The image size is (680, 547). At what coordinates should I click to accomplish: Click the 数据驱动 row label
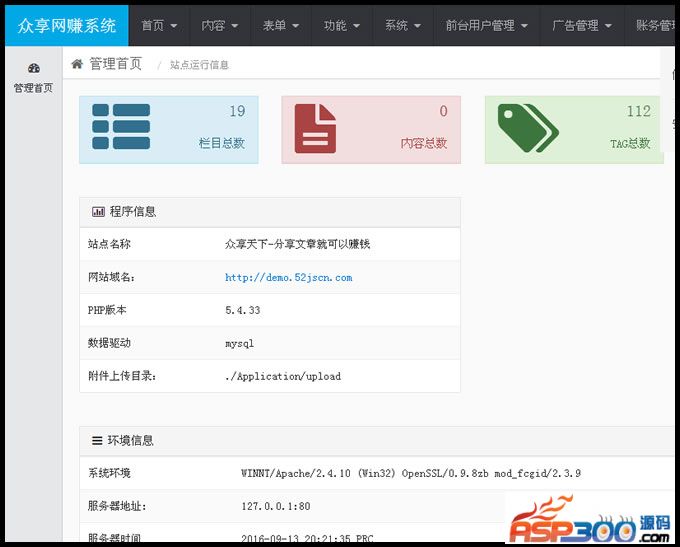pyautogui.click(x=109, y=343)
